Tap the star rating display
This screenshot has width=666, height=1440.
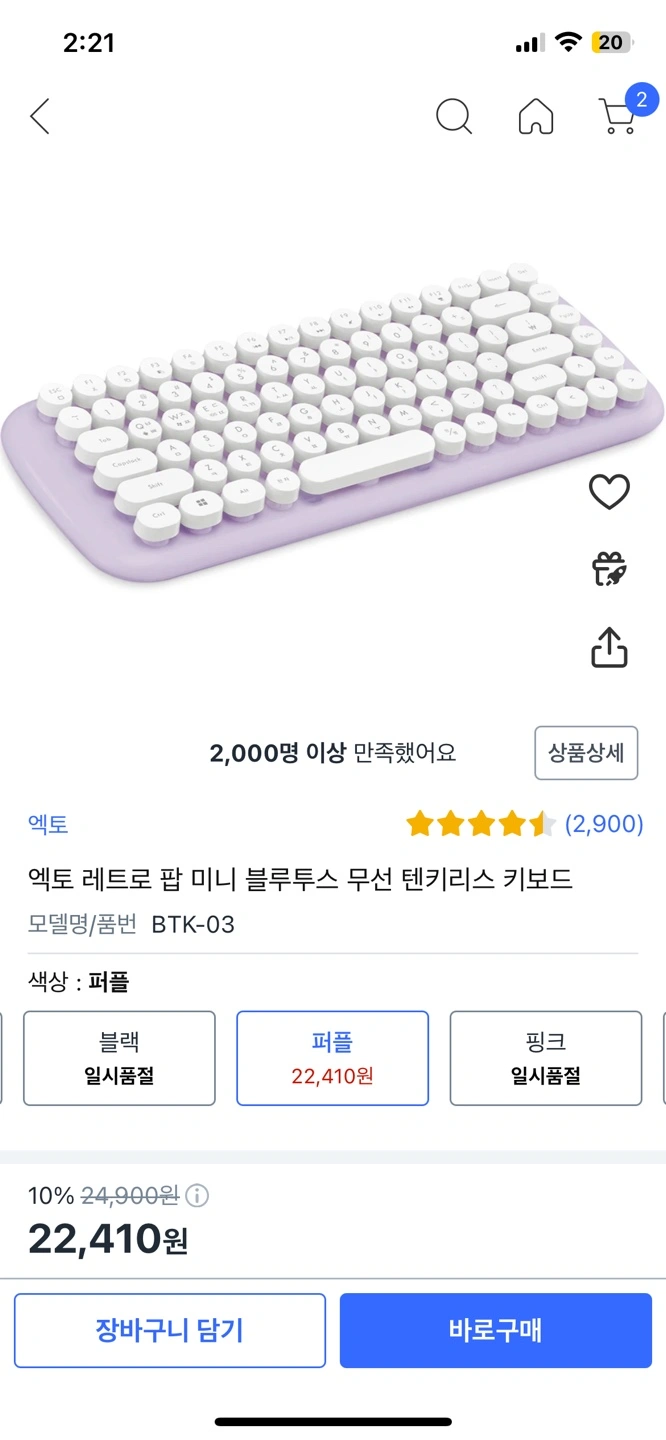tap(480, 825)
